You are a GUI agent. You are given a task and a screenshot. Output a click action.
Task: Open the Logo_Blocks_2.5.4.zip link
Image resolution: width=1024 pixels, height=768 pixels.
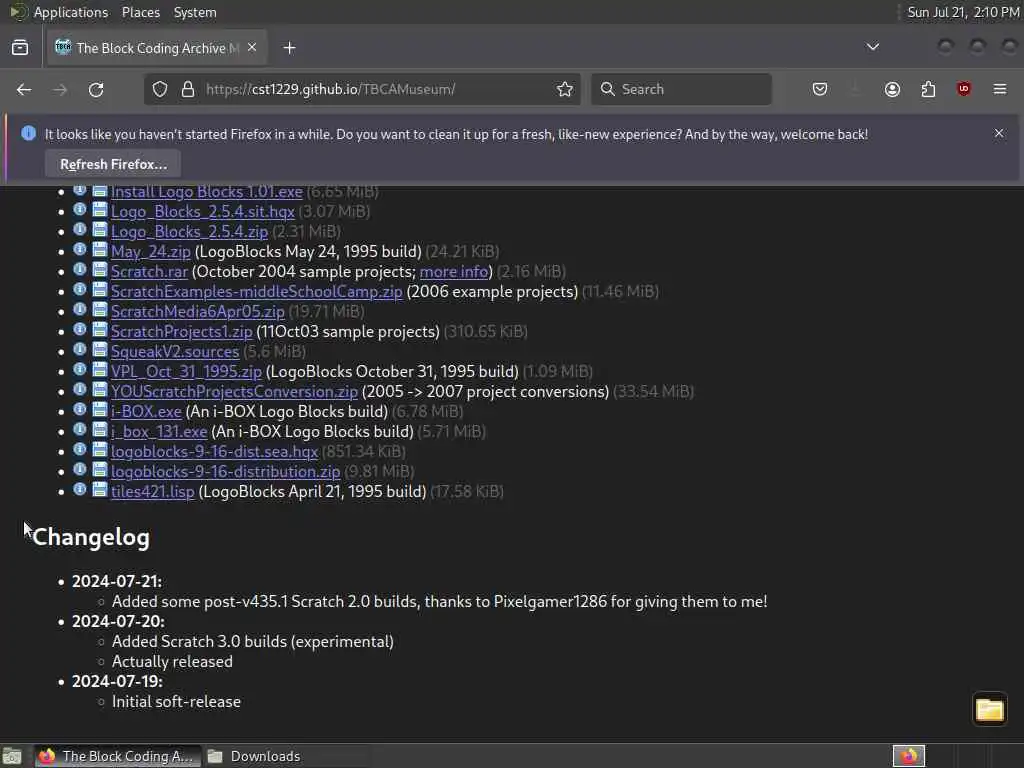(189, 232)
